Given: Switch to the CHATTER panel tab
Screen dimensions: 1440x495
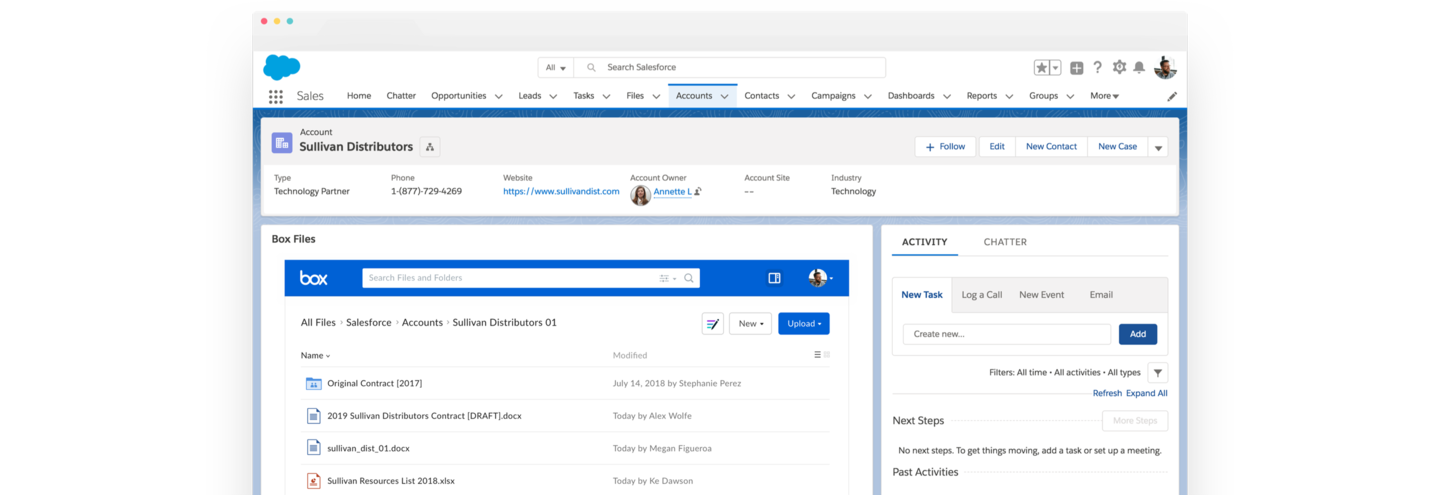Looking at the screenshot, I should coord(1005,242).
